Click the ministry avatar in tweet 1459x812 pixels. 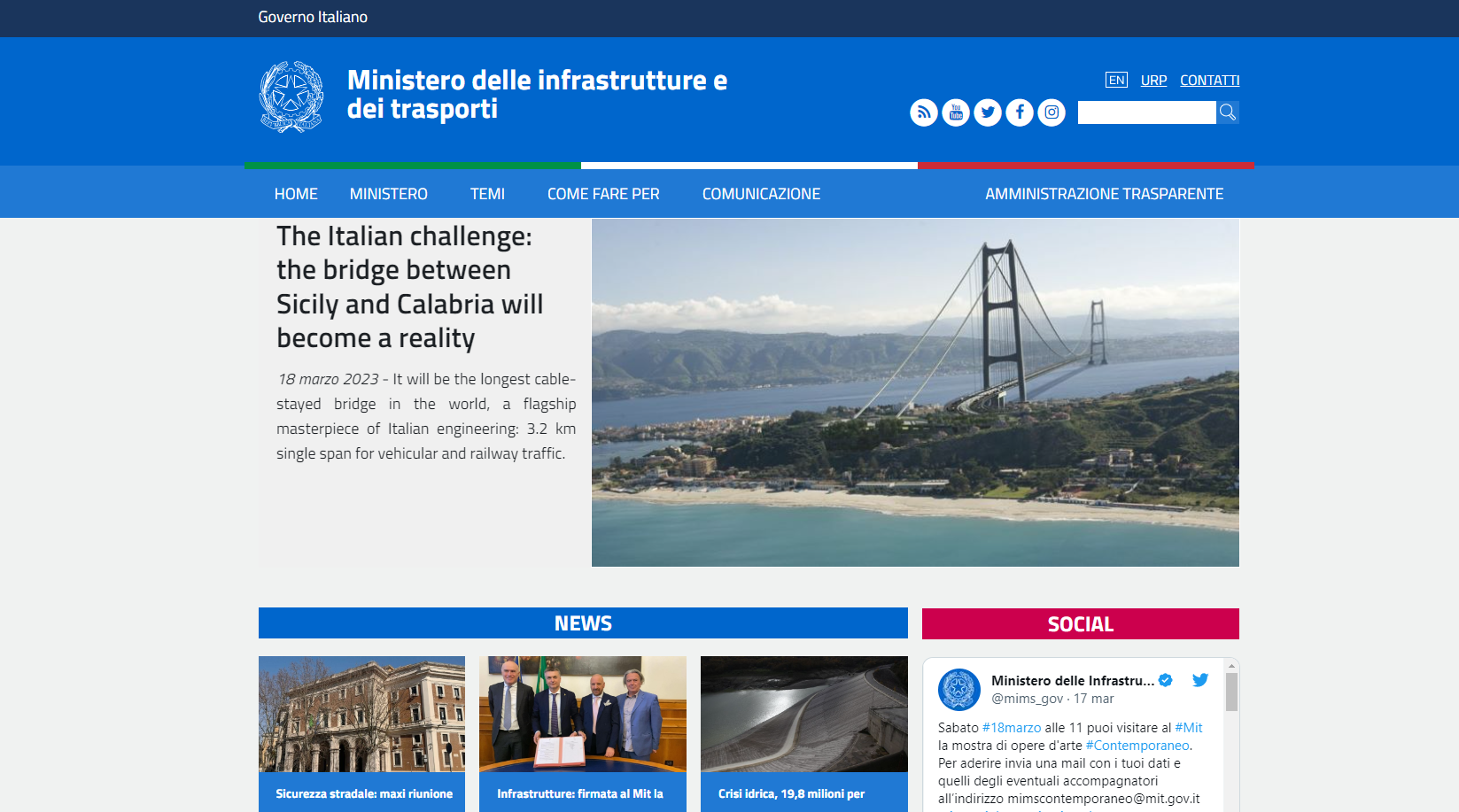[959, 689]
